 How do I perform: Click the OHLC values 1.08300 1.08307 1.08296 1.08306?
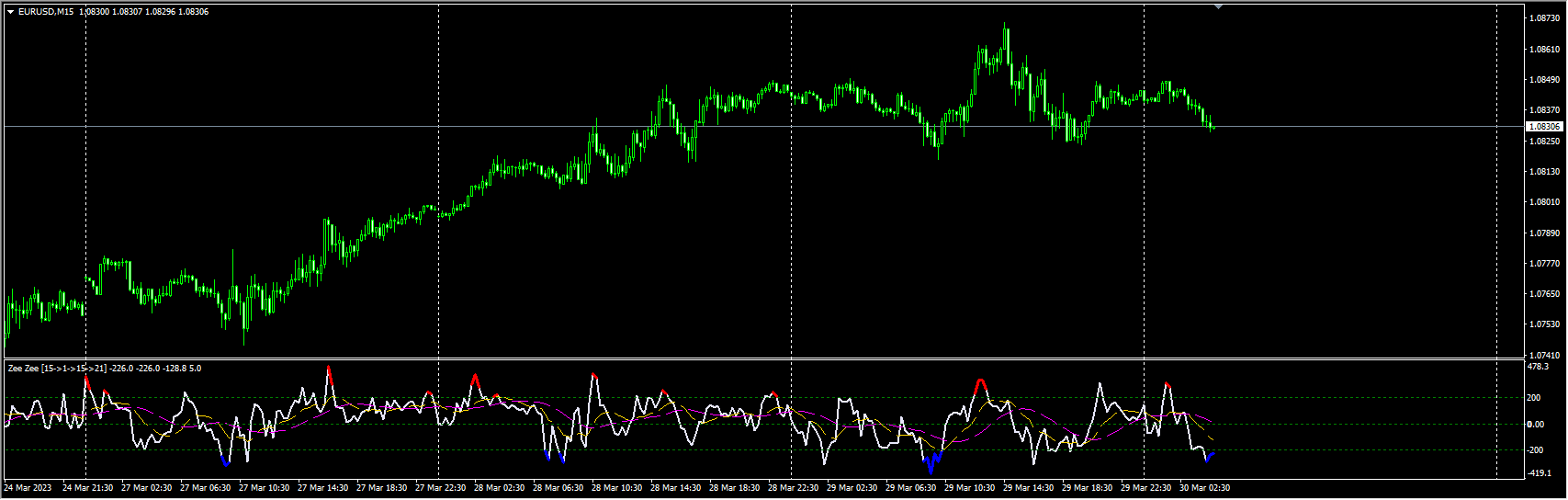pos(144,12)
